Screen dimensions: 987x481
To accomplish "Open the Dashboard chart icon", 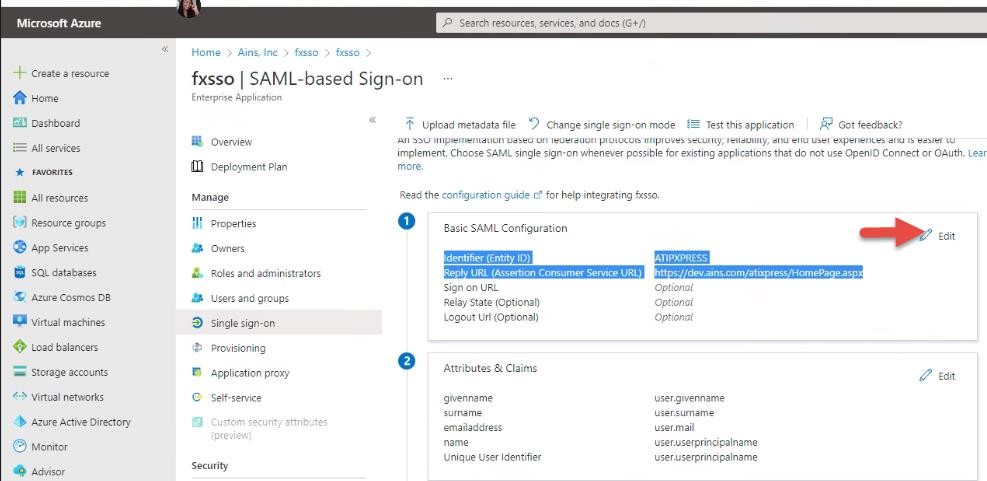I will (20, 123).
